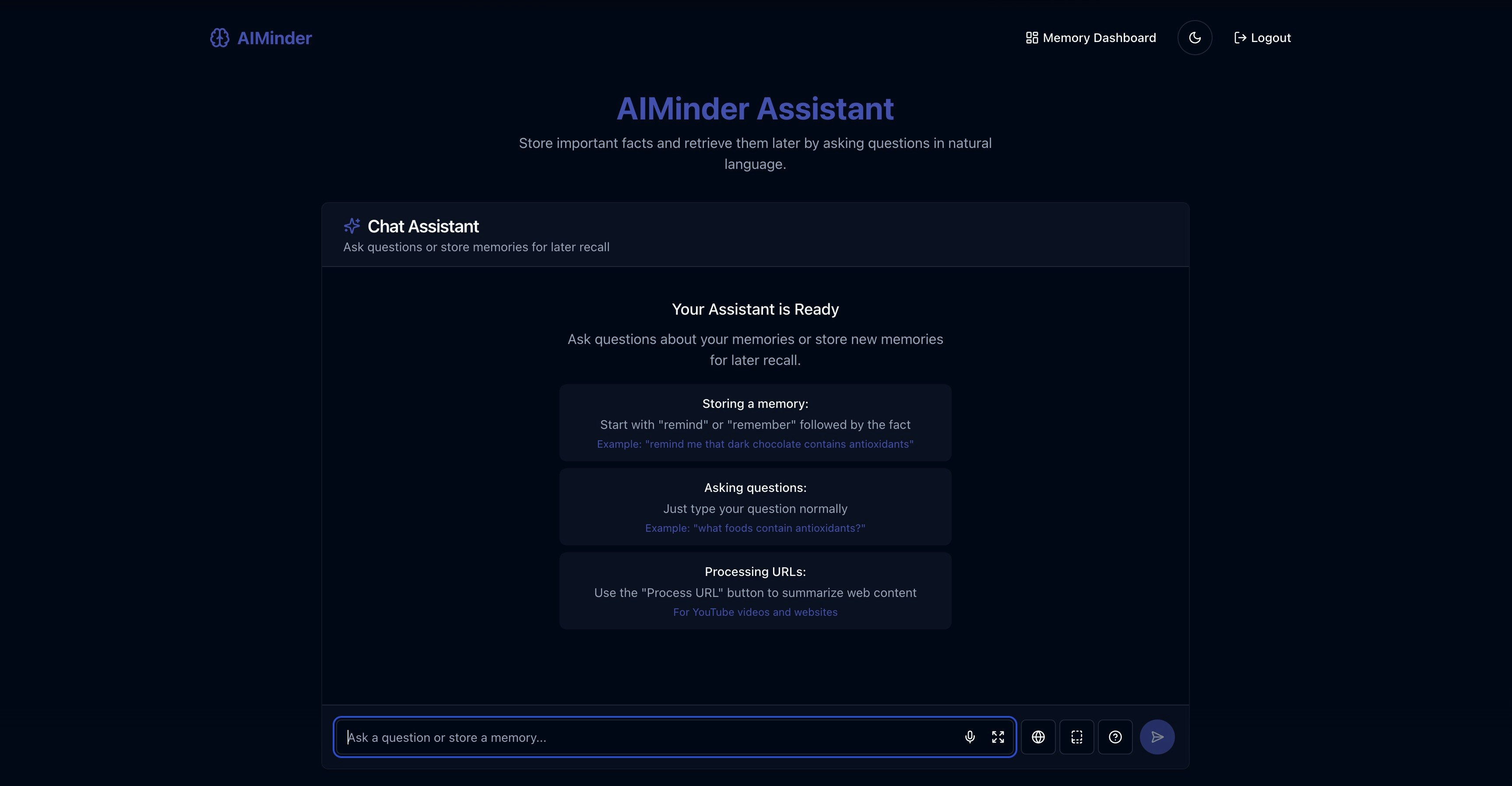Click the logout arrow icon
The height and width of the screenshot is (786, 1512).
point(1240,38)
